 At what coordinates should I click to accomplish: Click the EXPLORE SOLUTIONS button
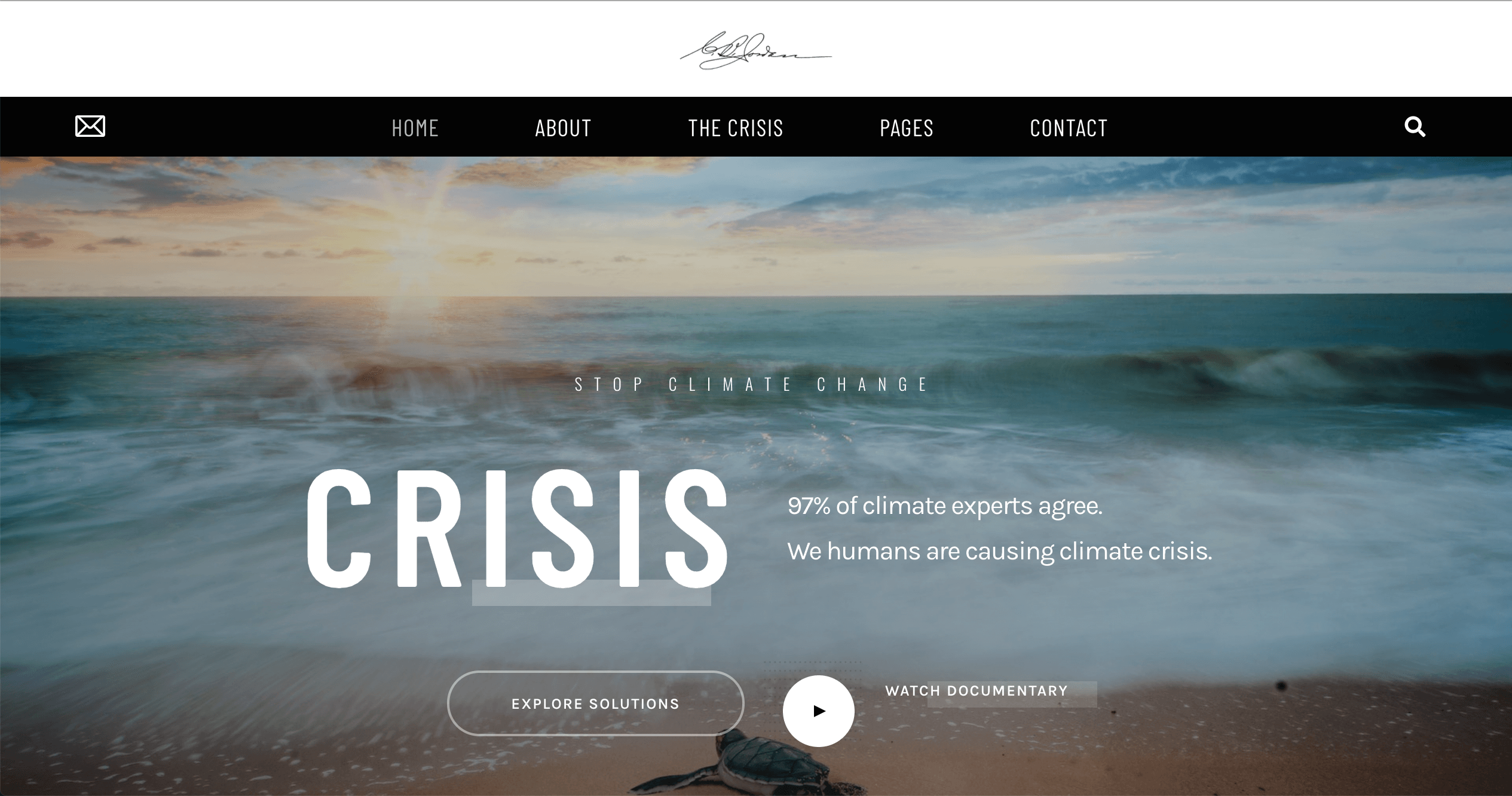pyautogui.click(x=596, y=703)
